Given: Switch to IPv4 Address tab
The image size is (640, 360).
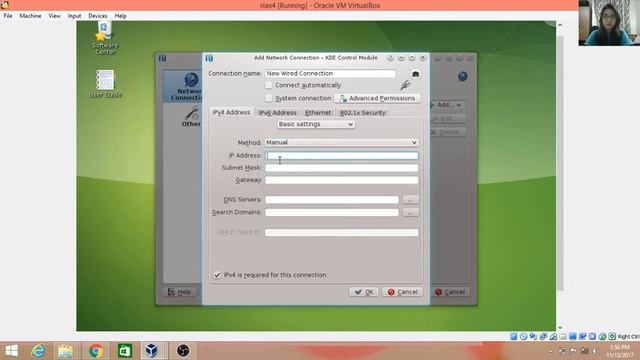Looking at the screenshot, I should tap(231, 112).
